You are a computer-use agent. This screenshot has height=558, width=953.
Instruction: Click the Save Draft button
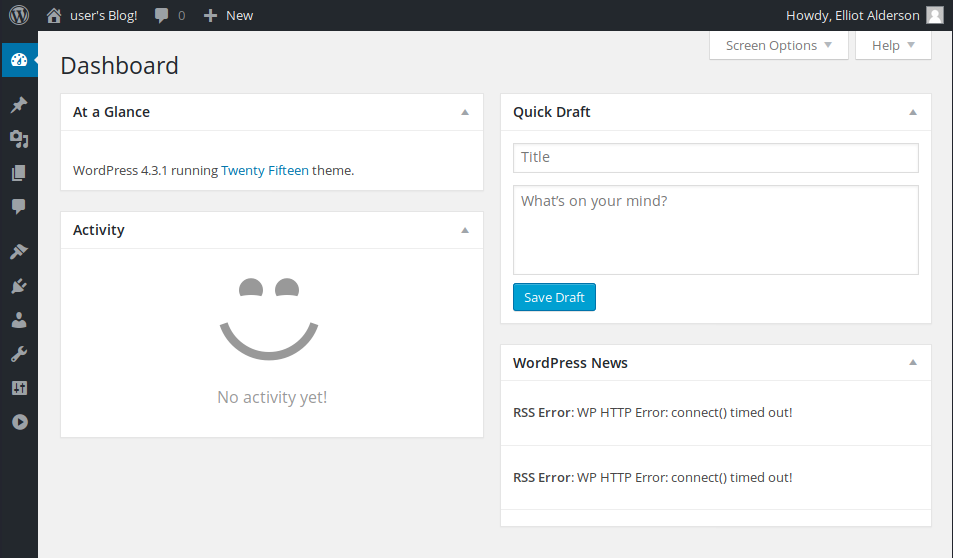554,298
